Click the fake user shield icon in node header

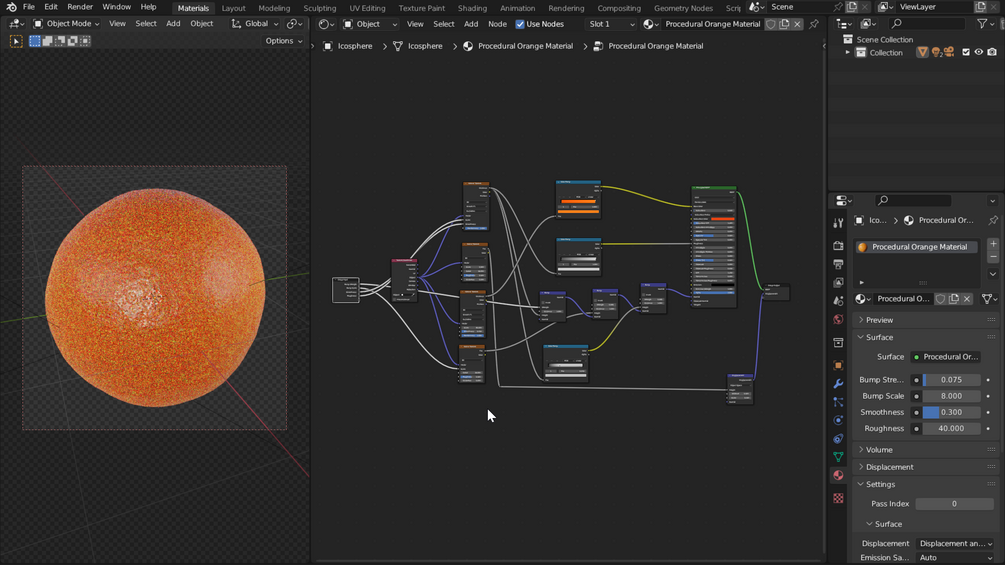tap(771, 24)
